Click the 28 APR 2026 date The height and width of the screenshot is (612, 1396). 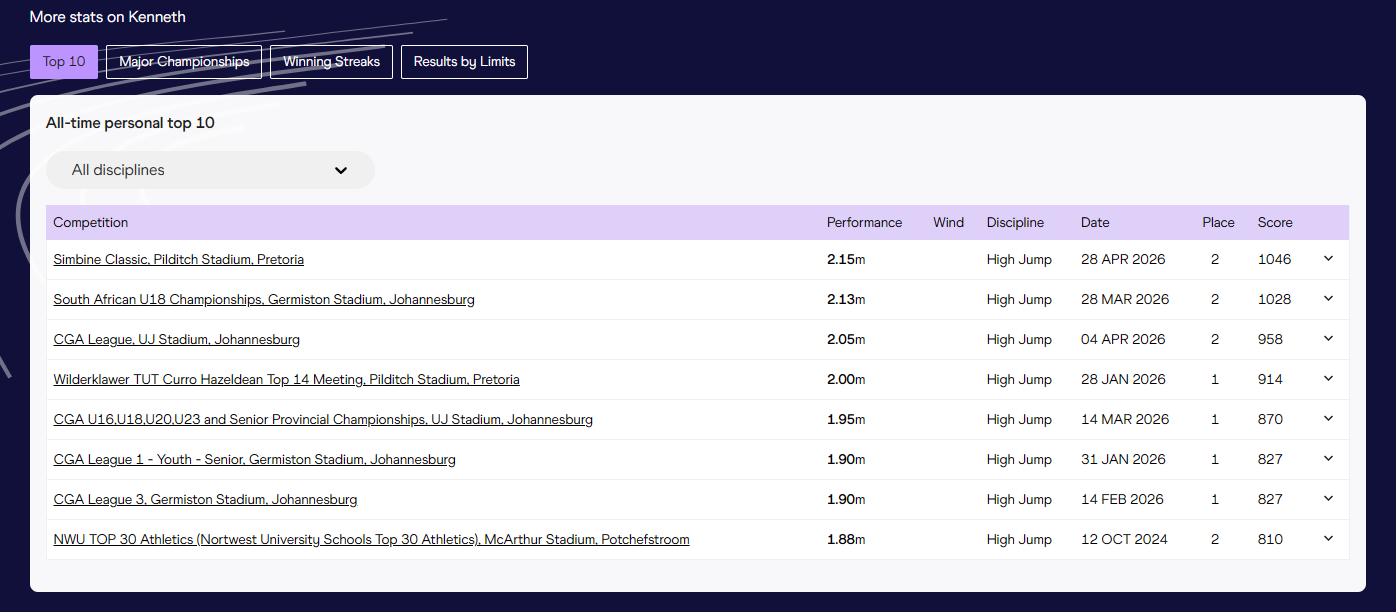(1123, 259)
